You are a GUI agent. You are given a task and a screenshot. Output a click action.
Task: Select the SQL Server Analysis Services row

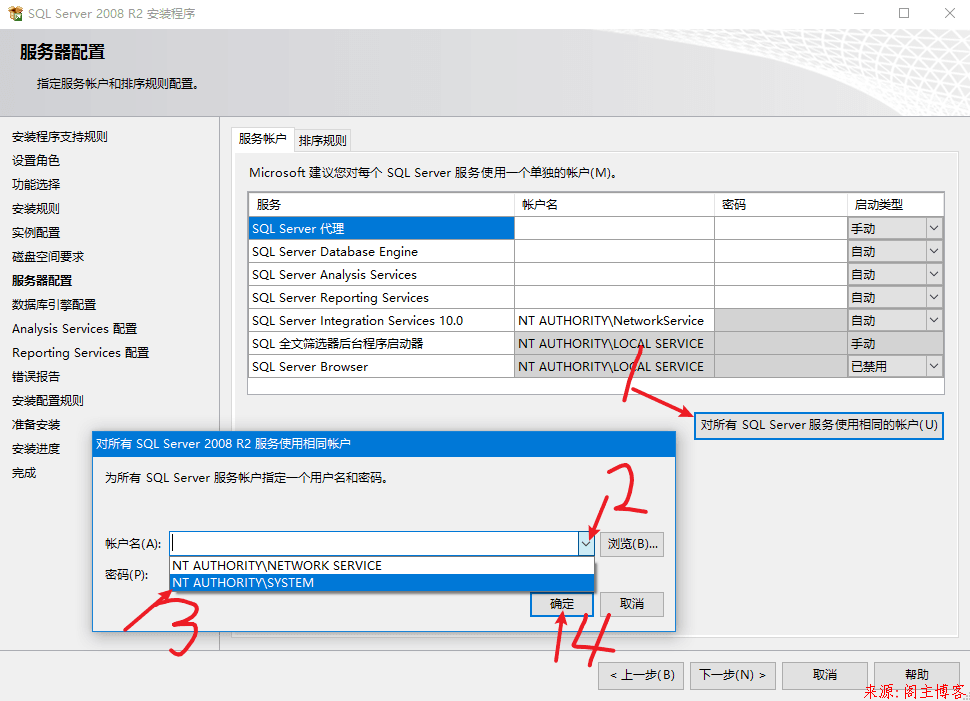(381, 274)
